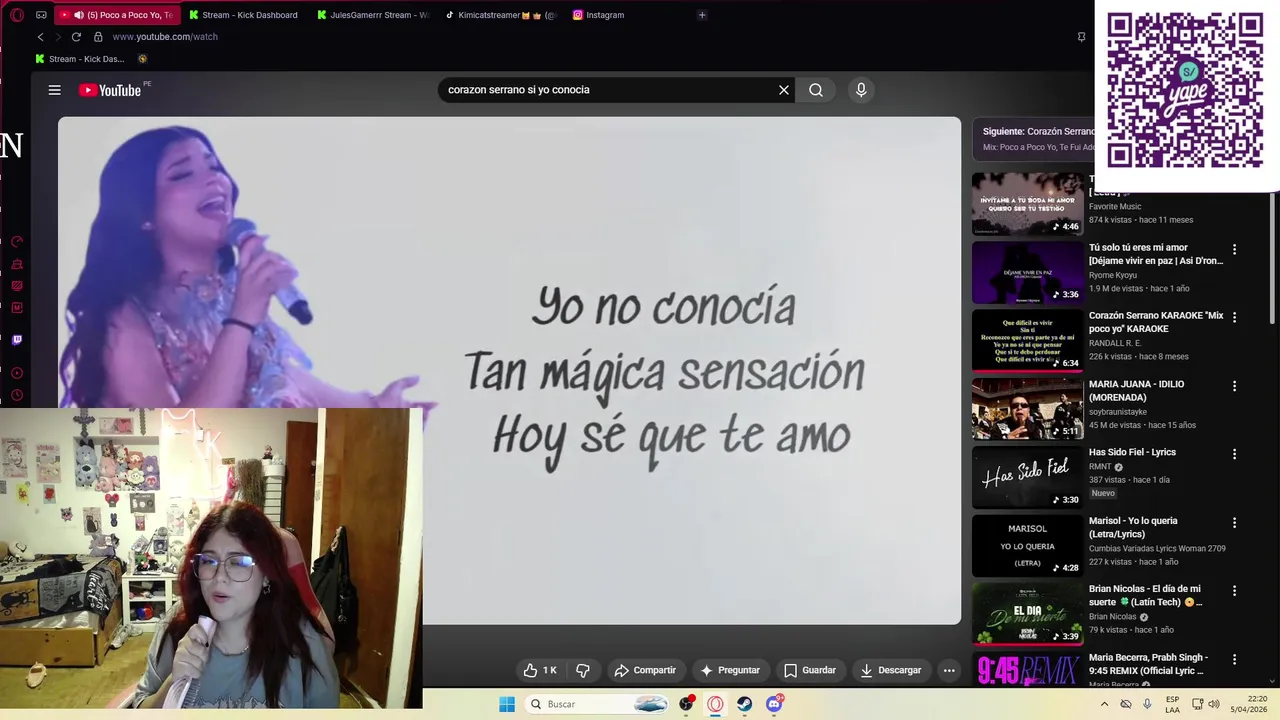
Task: Mute the audio icon on the YouTube tab
Action: 78,15
